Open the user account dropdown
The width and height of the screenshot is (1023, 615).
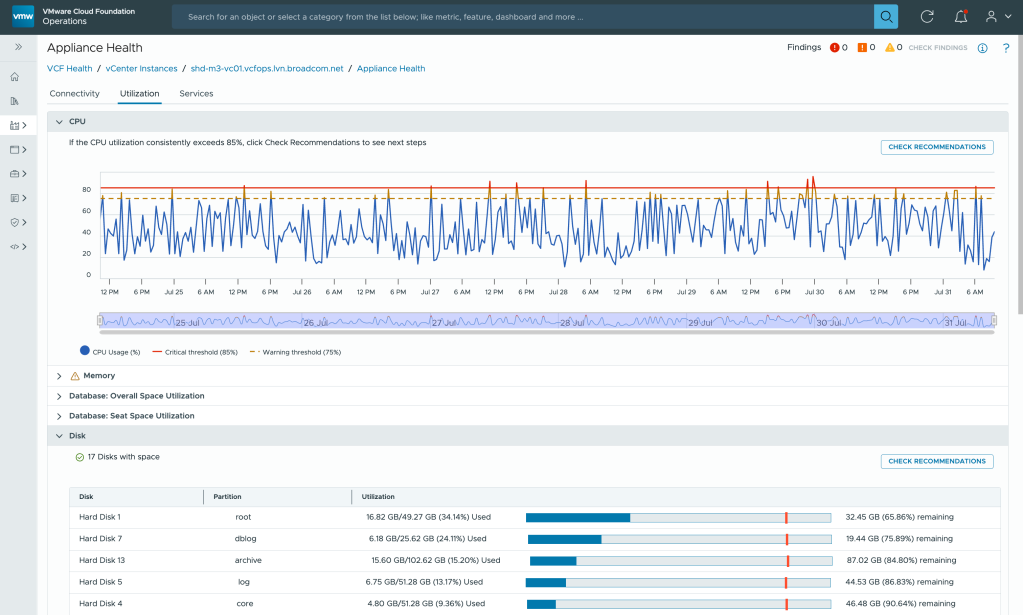(991, 17)
